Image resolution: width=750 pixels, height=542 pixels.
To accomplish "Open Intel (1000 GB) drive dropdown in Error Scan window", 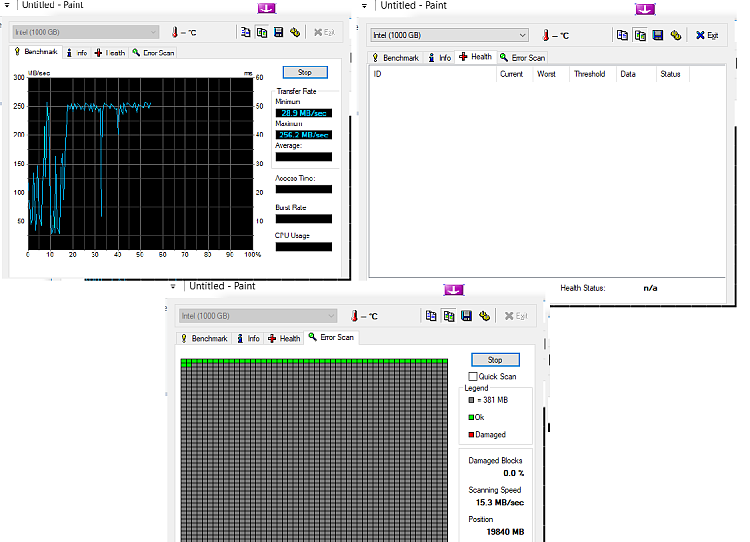I will coord(258,316).
